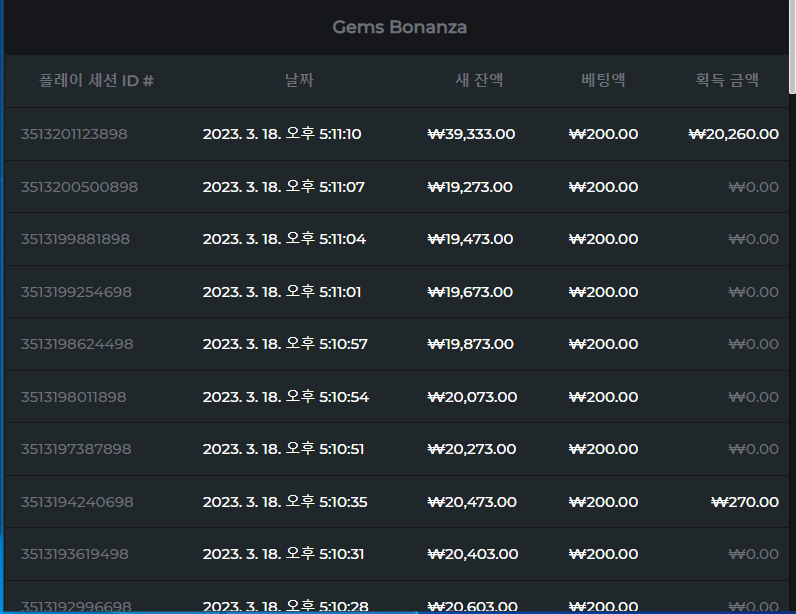The width and height of the screenshot is (796, 614).
Task: Click the vertical scrollbar thumb
Action: [x=792, y=47]
